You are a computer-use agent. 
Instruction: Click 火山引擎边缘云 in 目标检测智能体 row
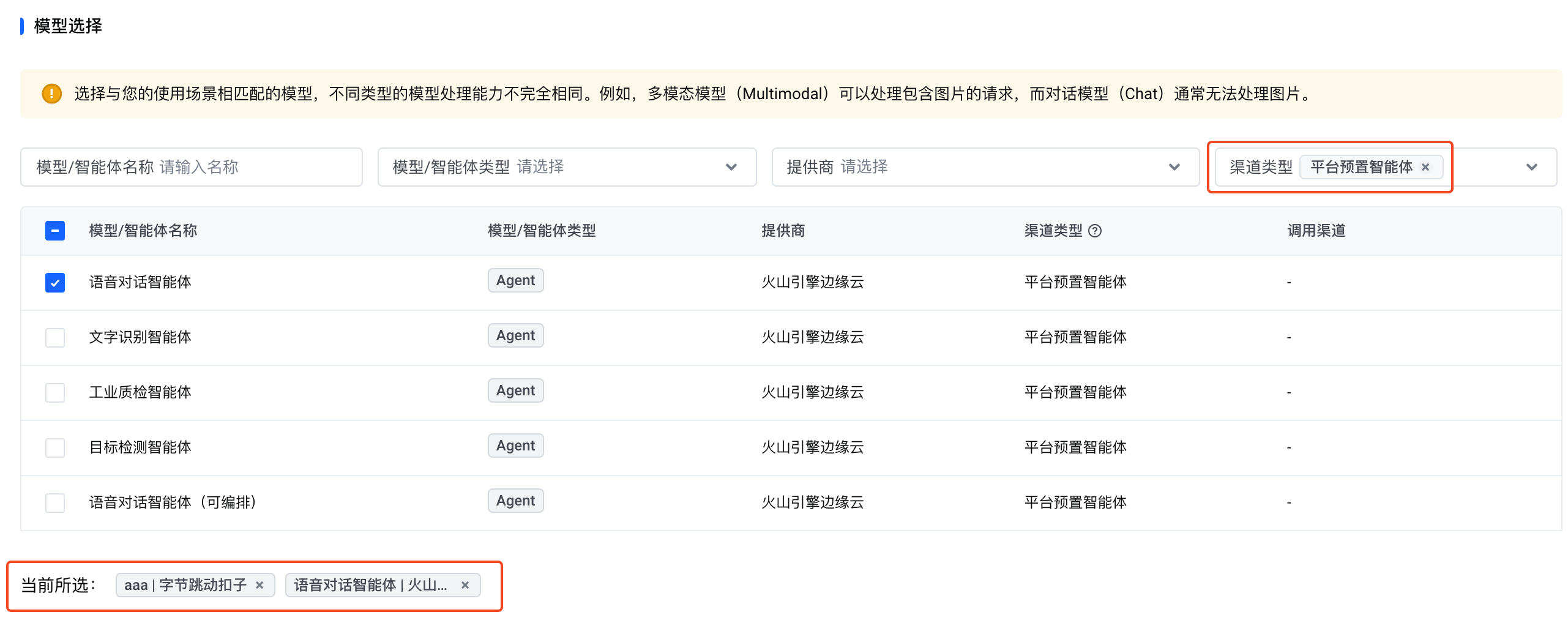coord(812,447)
